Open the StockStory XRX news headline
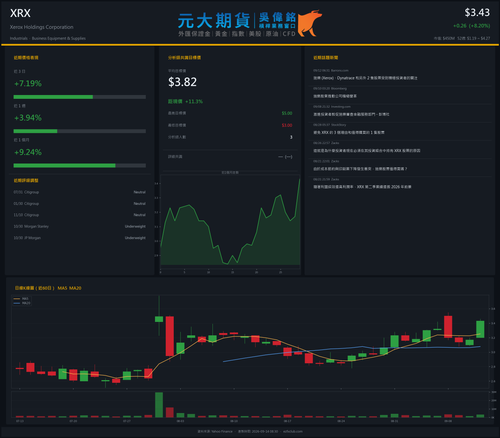500x438 pixels. pyautogui.click(x=349, y=133)
